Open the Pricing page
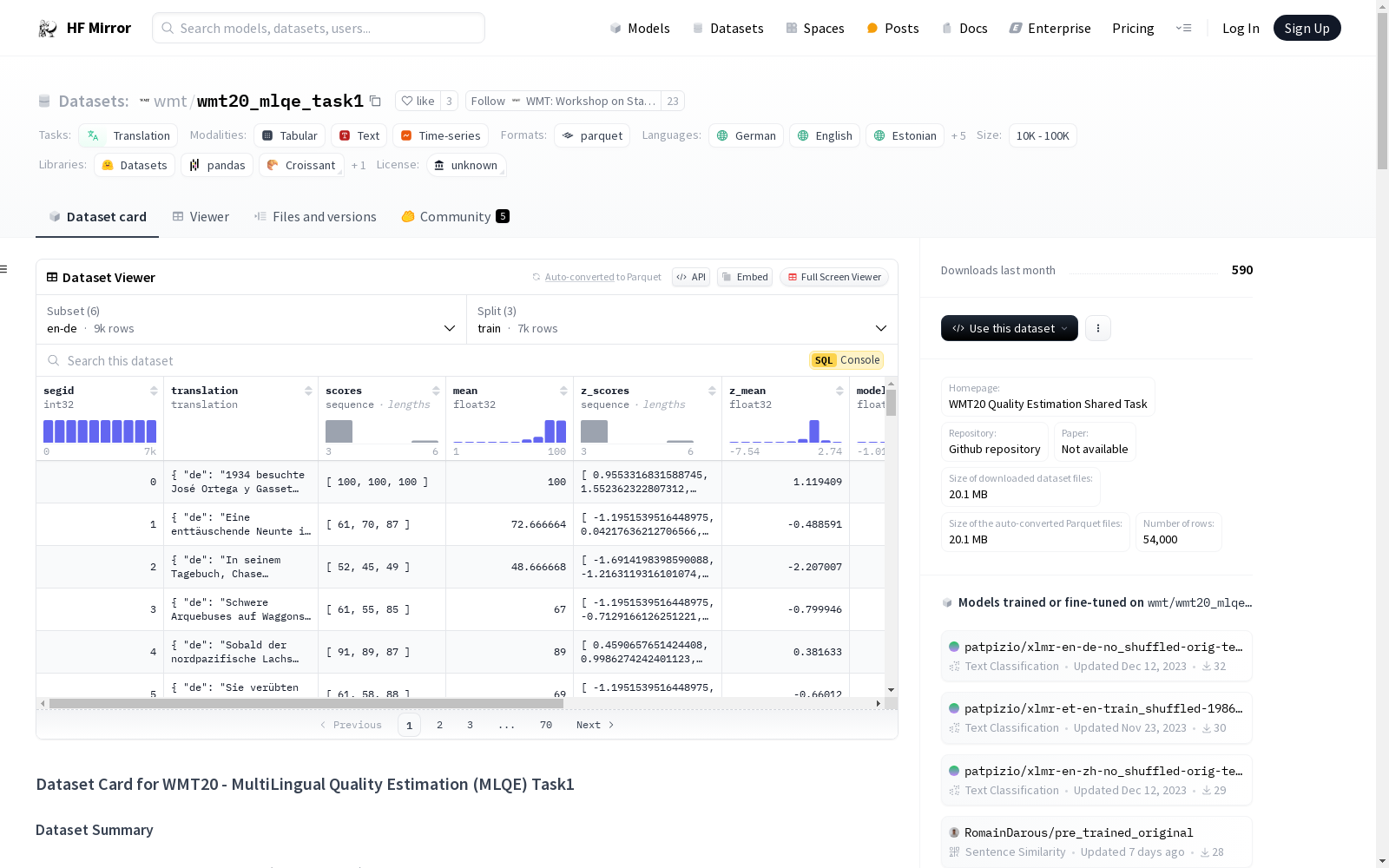This screenshot has width=1389, height=868. click(x=1133, y=28)
